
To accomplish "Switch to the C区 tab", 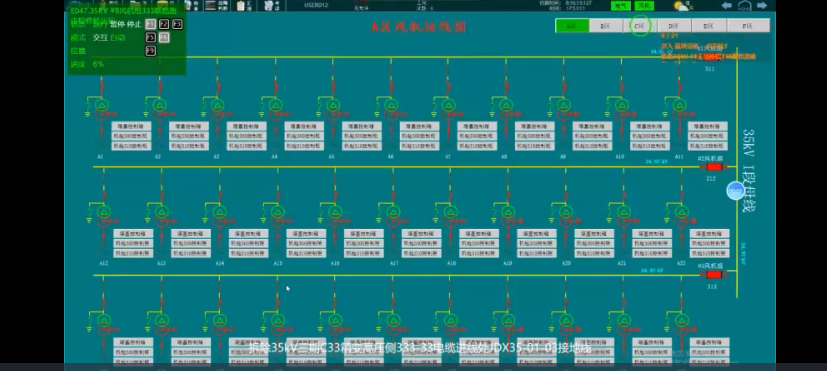I will pyautogui.click(x=640, y=25).
